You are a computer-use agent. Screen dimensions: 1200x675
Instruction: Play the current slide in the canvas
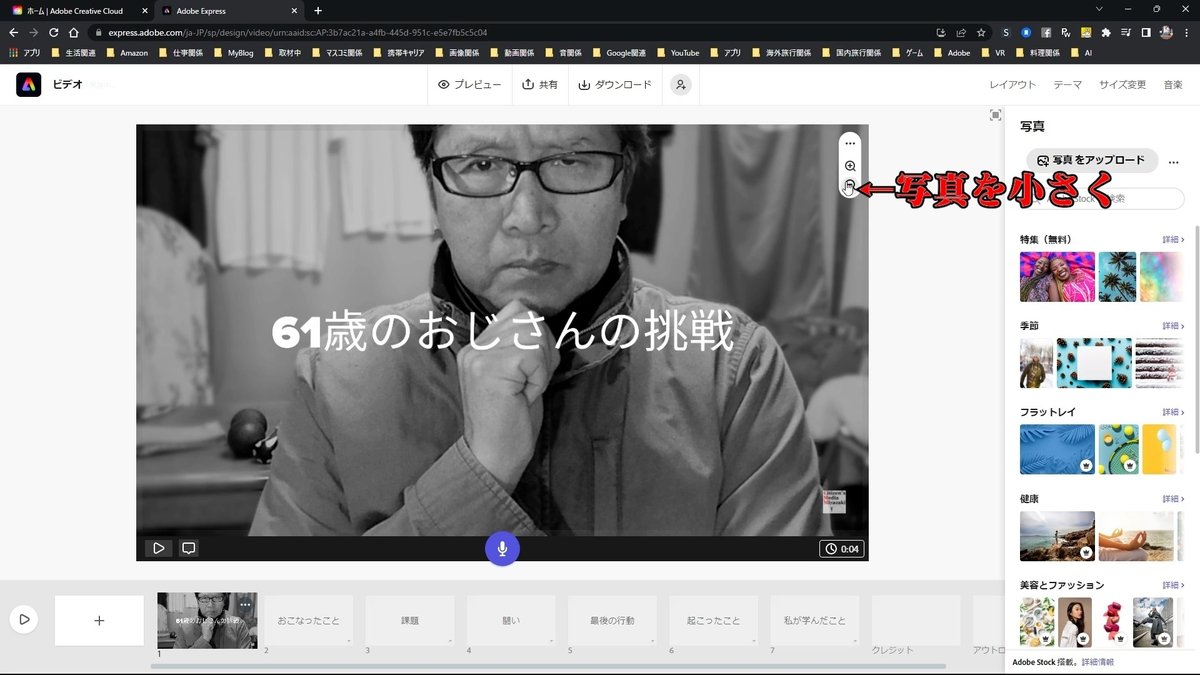tap(158, 548)
